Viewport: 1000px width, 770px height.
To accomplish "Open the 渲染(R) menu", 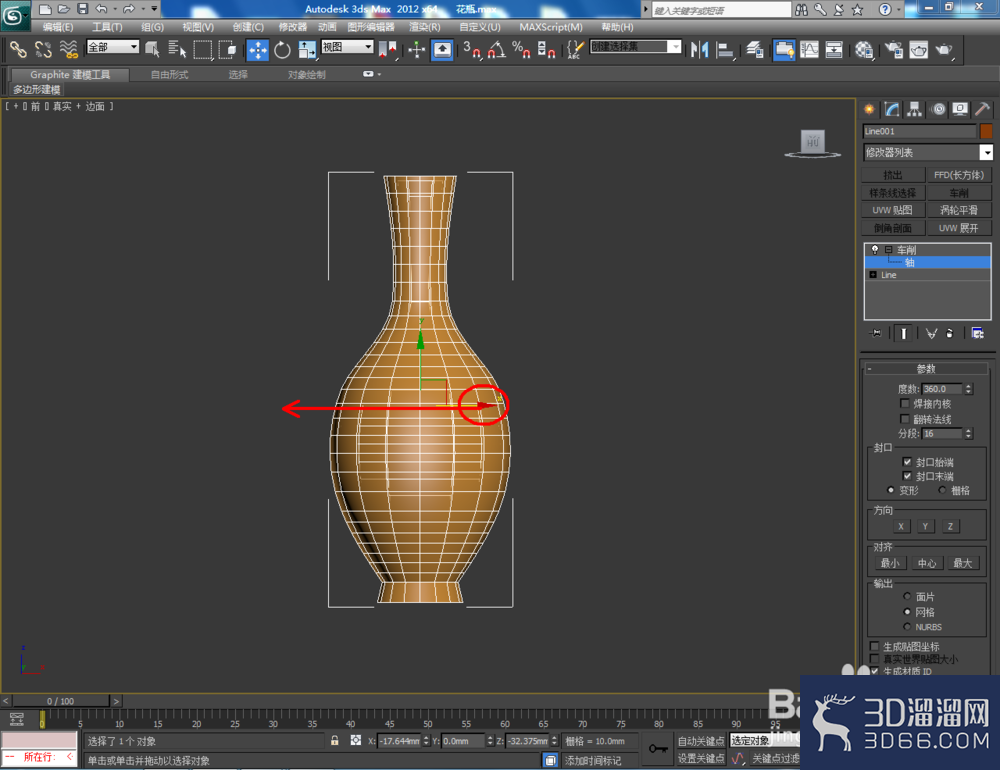I will (425, 27).
